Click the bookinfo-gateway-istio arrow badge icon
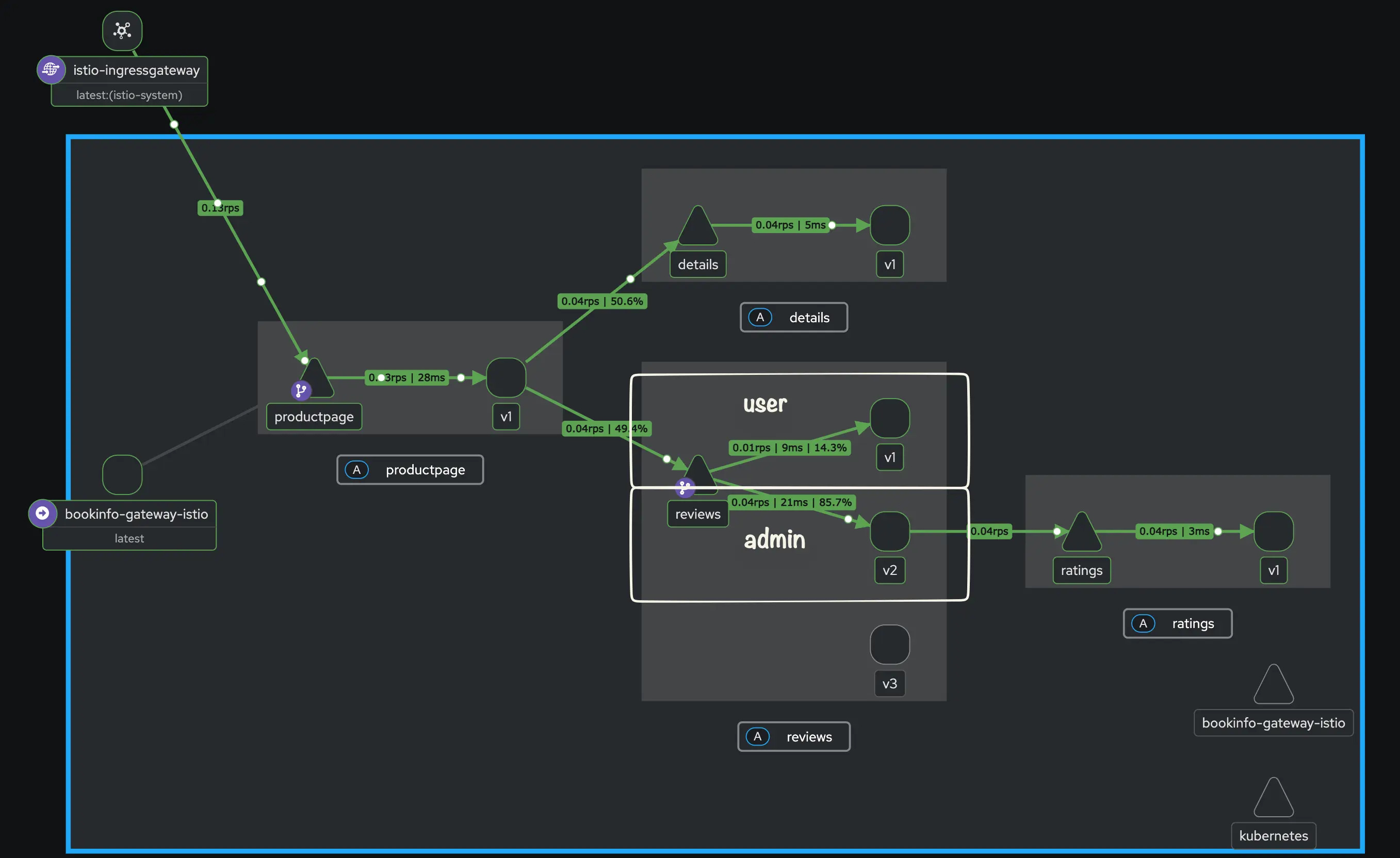 tap(43, 514)
